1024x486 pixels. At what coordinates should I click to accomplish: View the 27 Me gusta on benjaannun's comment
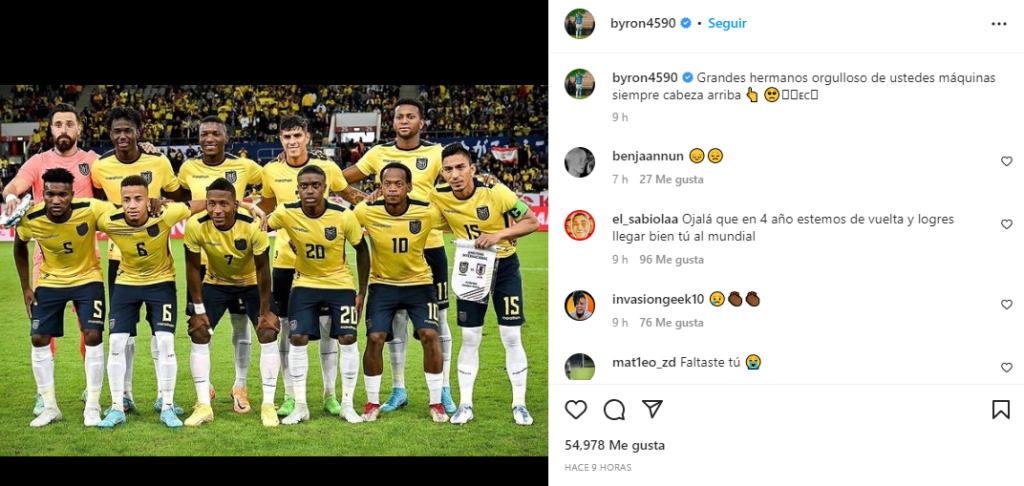(x=671, y=179)
